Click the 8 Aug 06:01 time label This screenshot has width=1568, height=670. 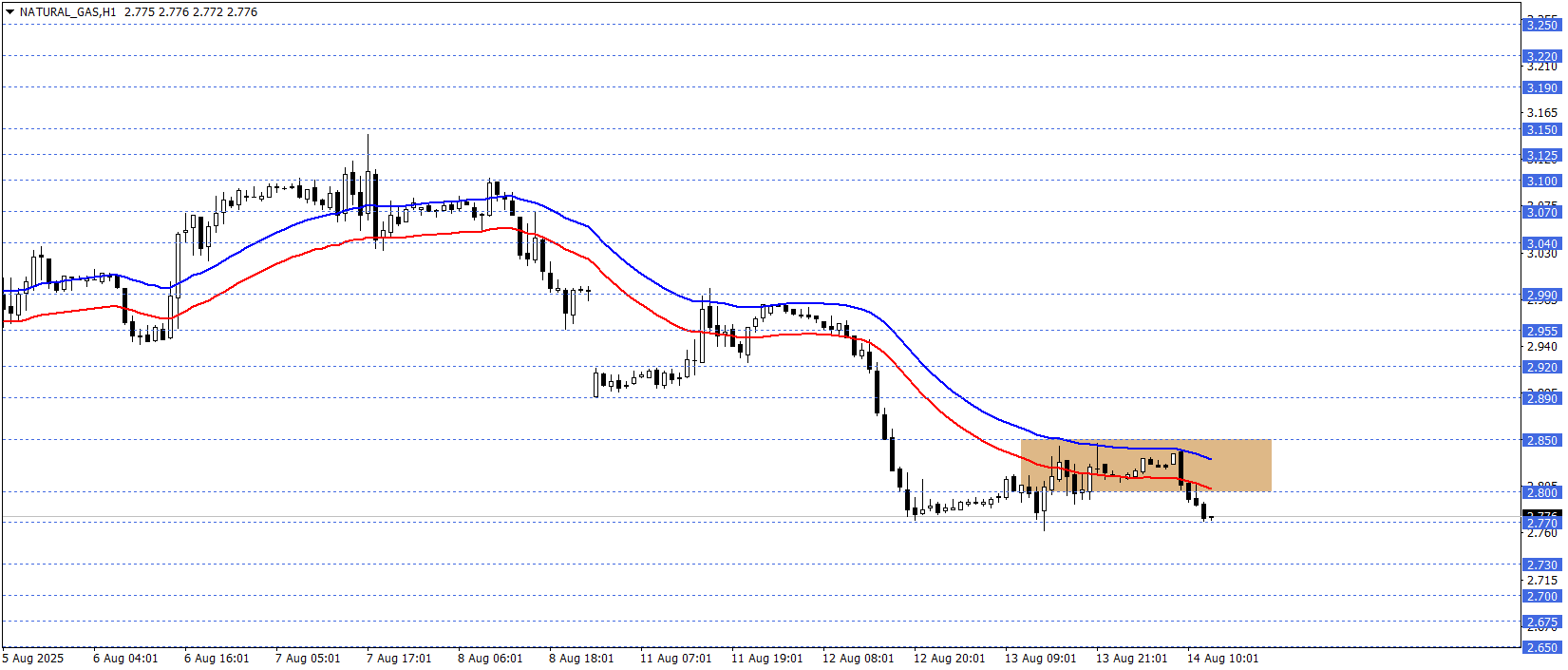click(490, 659)
